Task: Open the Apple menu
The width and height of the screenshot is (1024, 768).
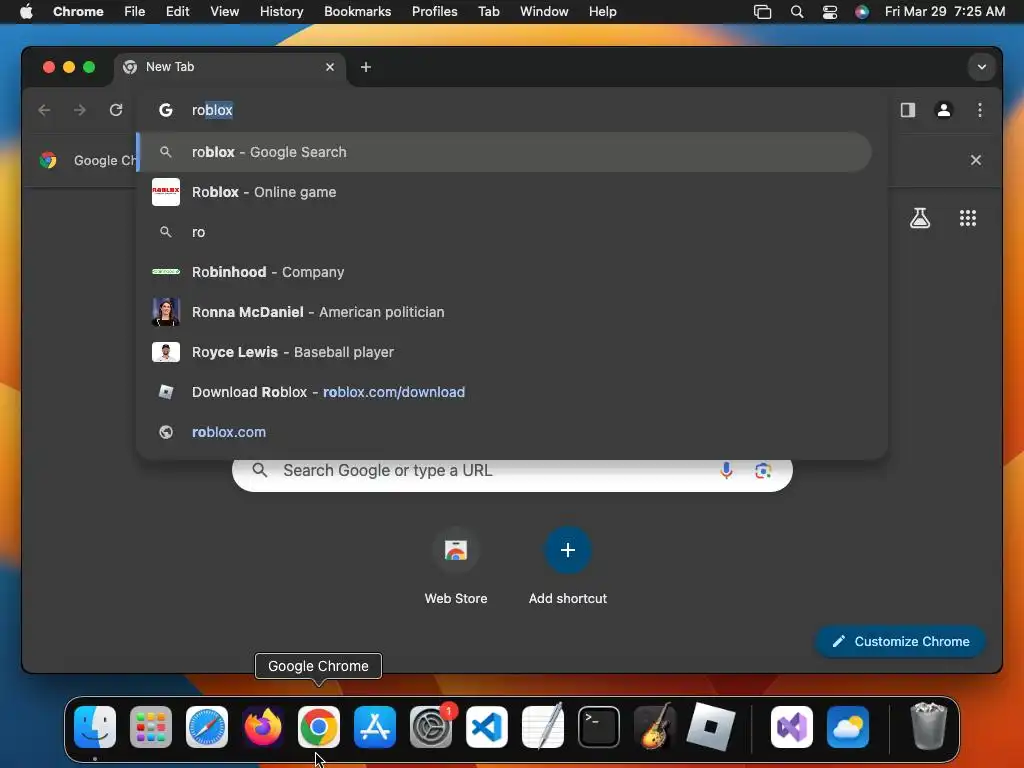Action: [26, 12]
